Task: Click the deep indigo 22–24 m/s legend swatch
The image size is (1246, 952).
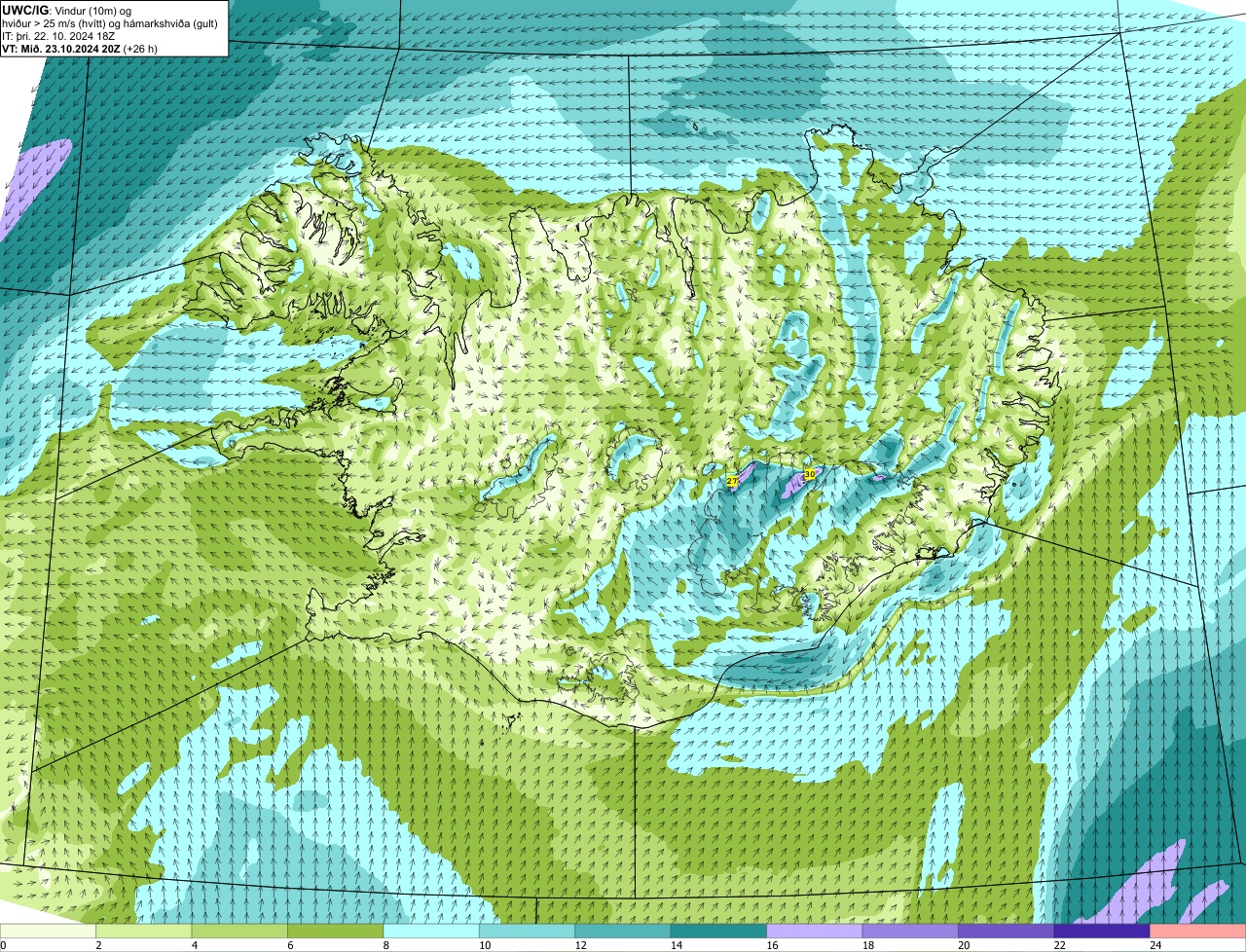Action: [x=1101, y=931]
